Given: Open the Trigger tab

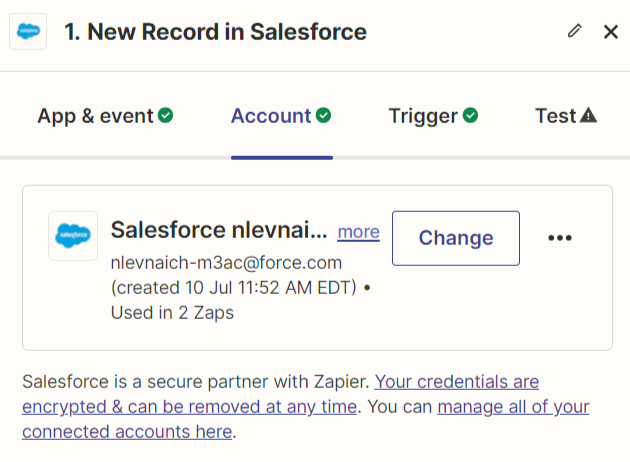Looking at the screenshot, I should [433, 116].
